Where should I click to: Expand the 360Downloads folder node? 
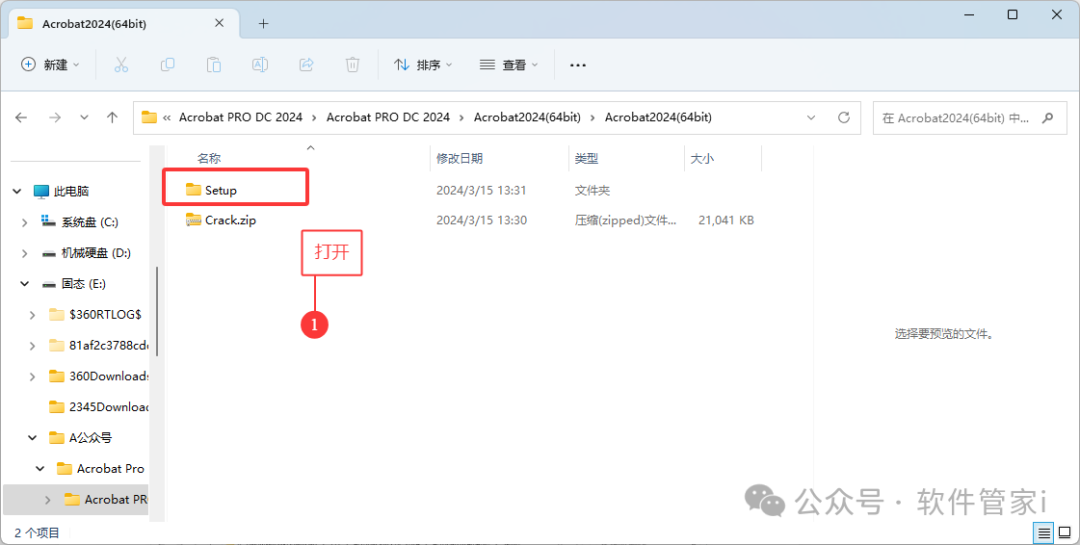32,376
